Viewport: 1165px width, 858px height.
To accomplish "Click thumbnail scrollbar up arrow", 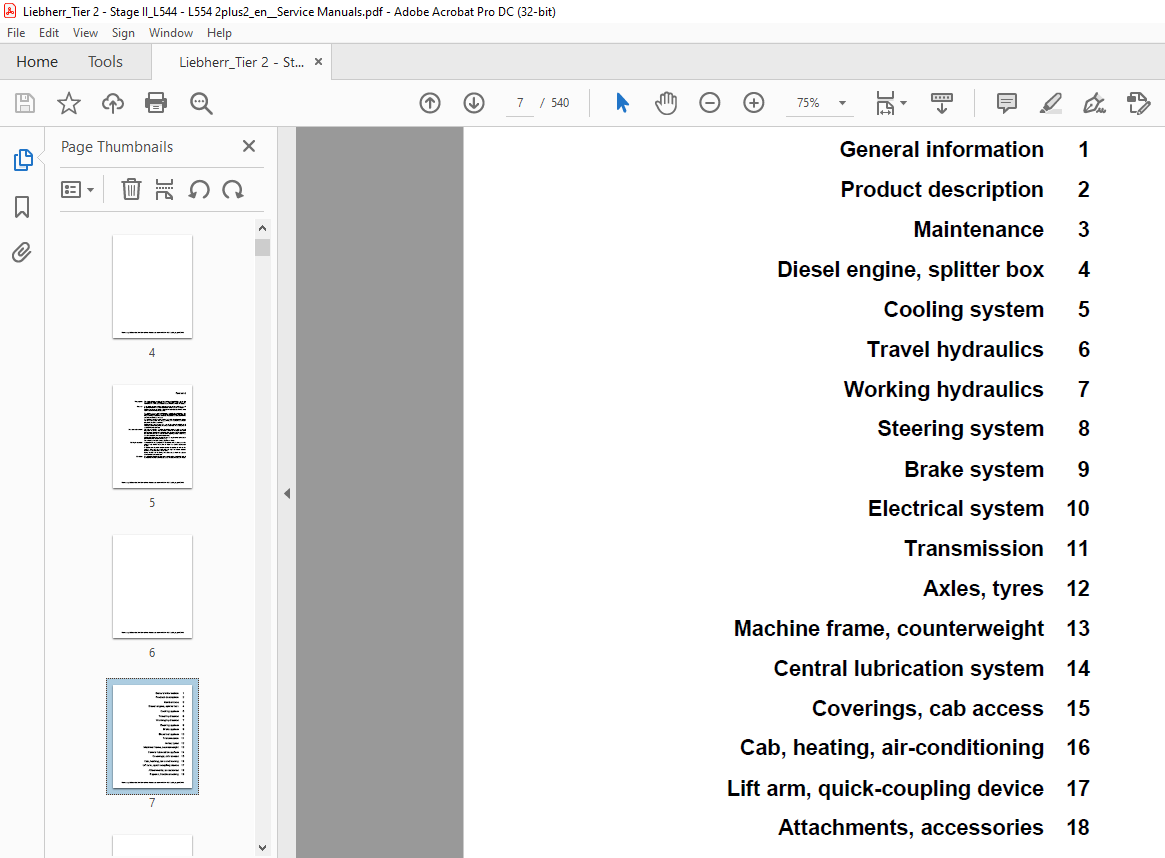I will point(262,228).
